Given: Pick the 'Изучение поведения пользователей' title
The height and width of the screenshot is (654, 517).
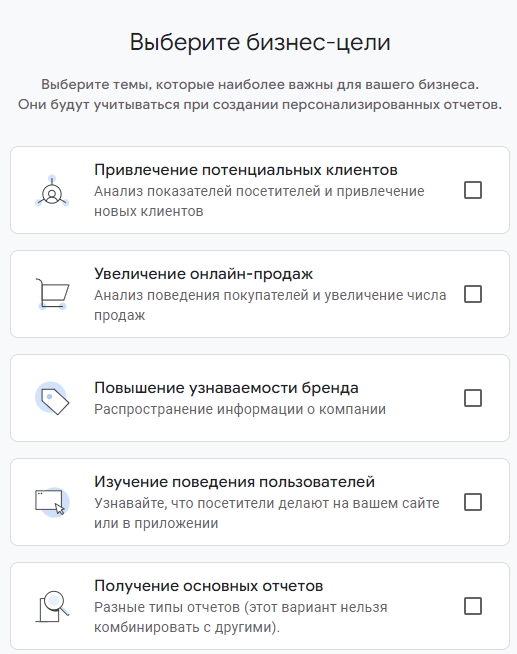Looking at the screenshot, I should (x=234, y=482).
